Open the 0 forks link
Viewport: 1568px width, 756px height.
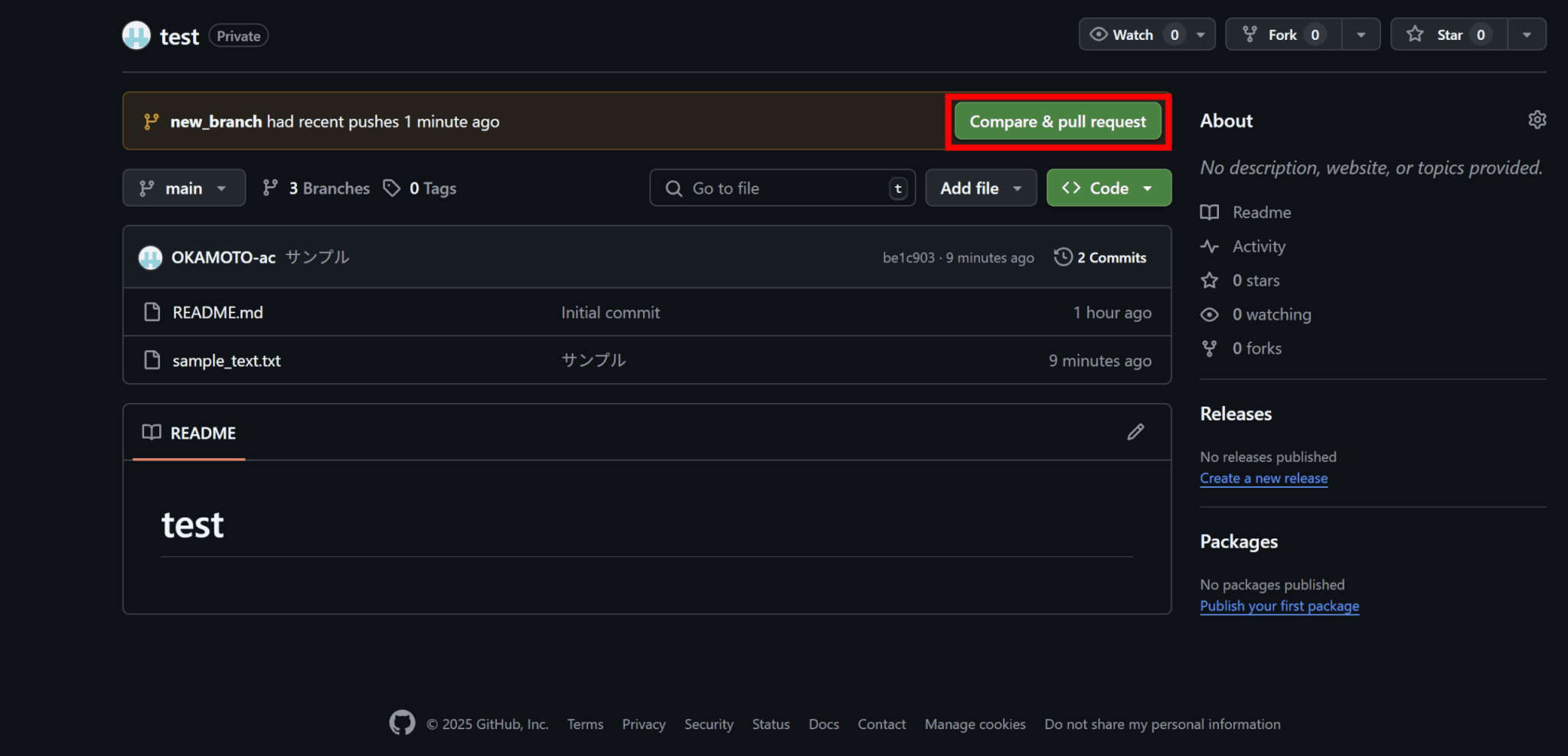pyautogui.click(x=1257, y=349)
